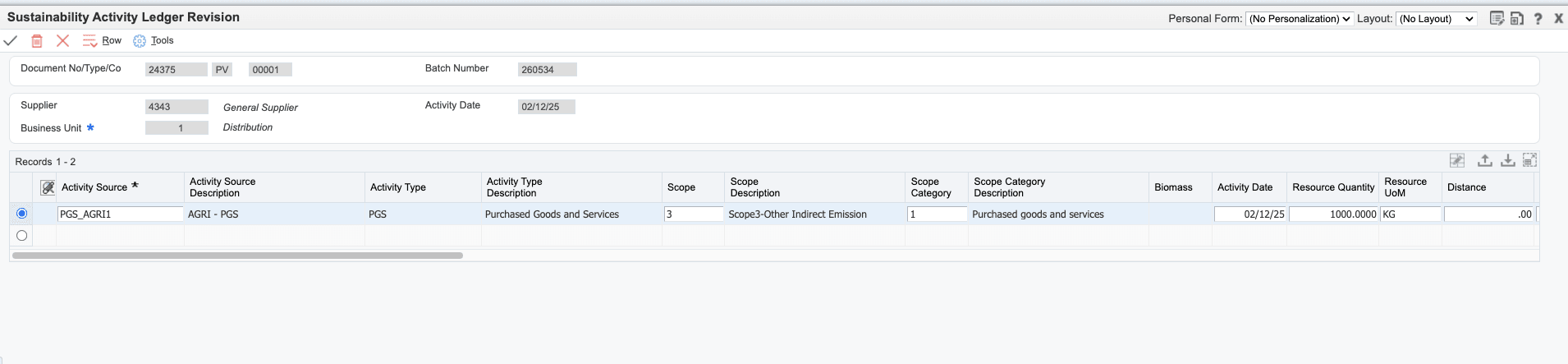Viewport: 1568px width, 364px height.
Task: Open the Help question mark icon
Action: point(1538,18)
